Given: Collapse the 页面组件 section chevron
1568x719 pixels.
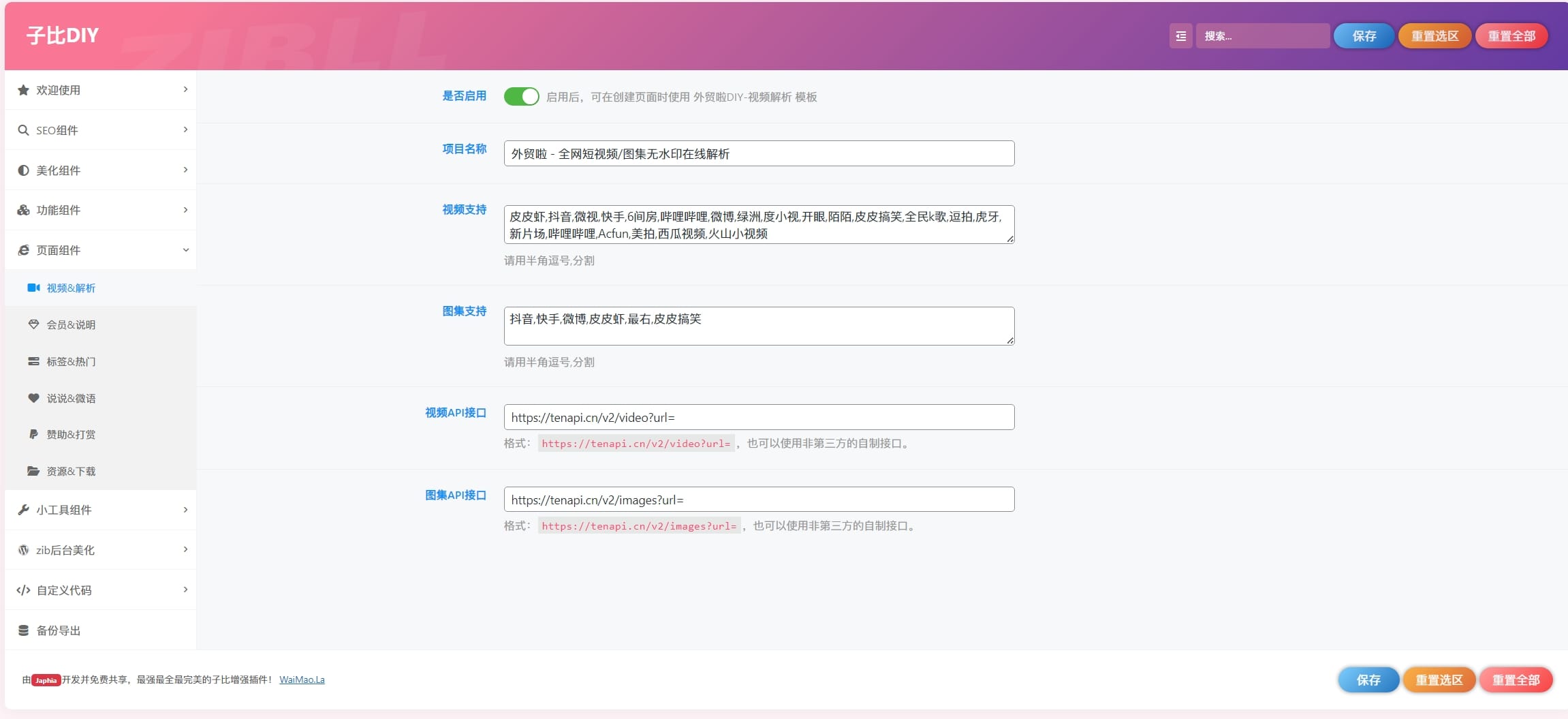Looking at the screenshot, I should click(x=185, y=250).
